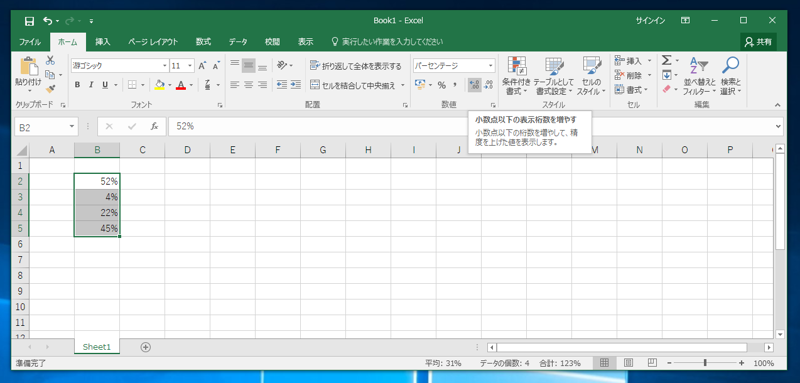Screen dimensions: 800x383
Task: Click the decrease decimal places icon
Action: 488,85
